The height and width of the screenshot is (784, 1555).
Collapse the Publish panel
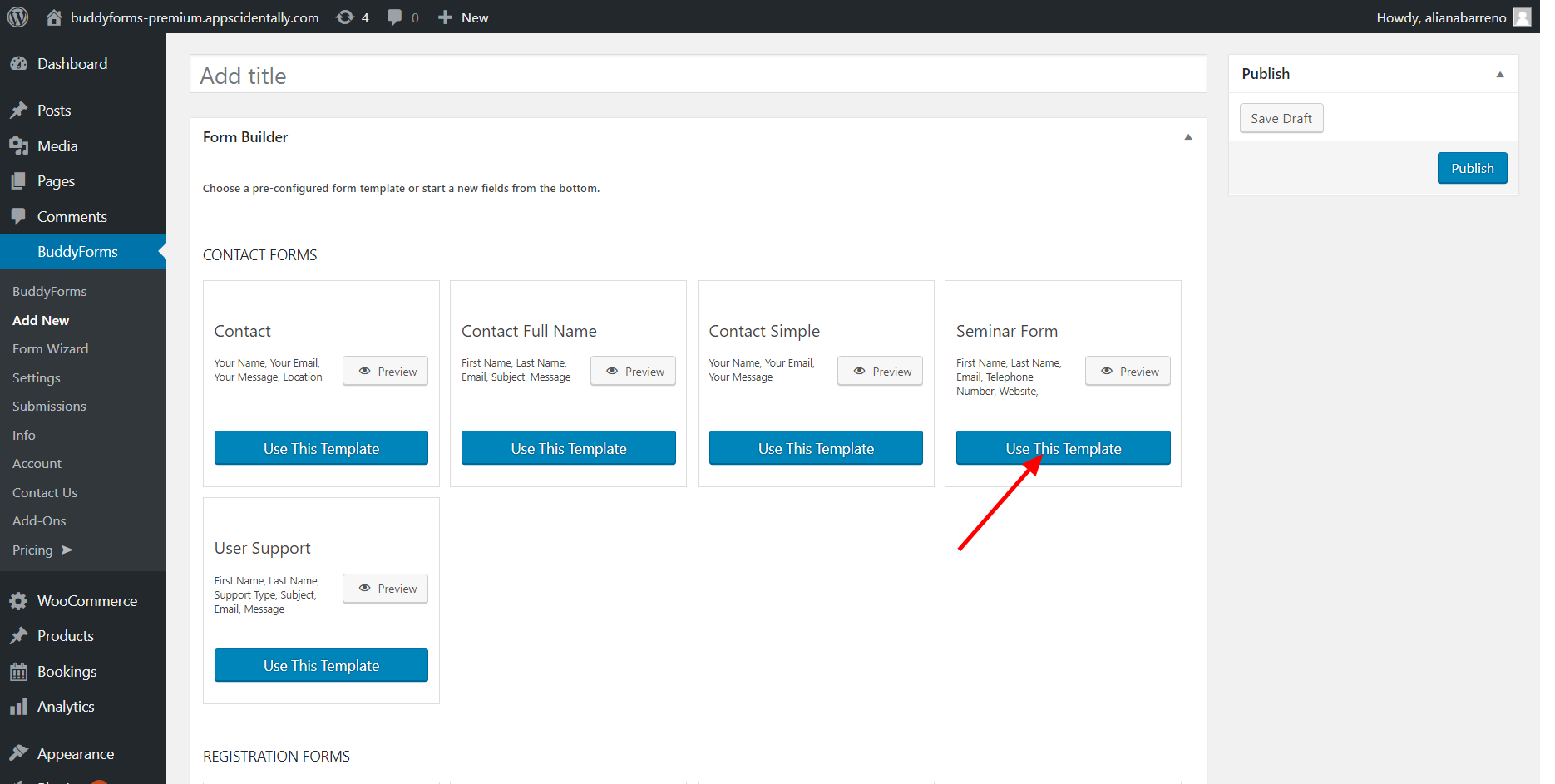pyautogui.click(x=1500, y=74)
